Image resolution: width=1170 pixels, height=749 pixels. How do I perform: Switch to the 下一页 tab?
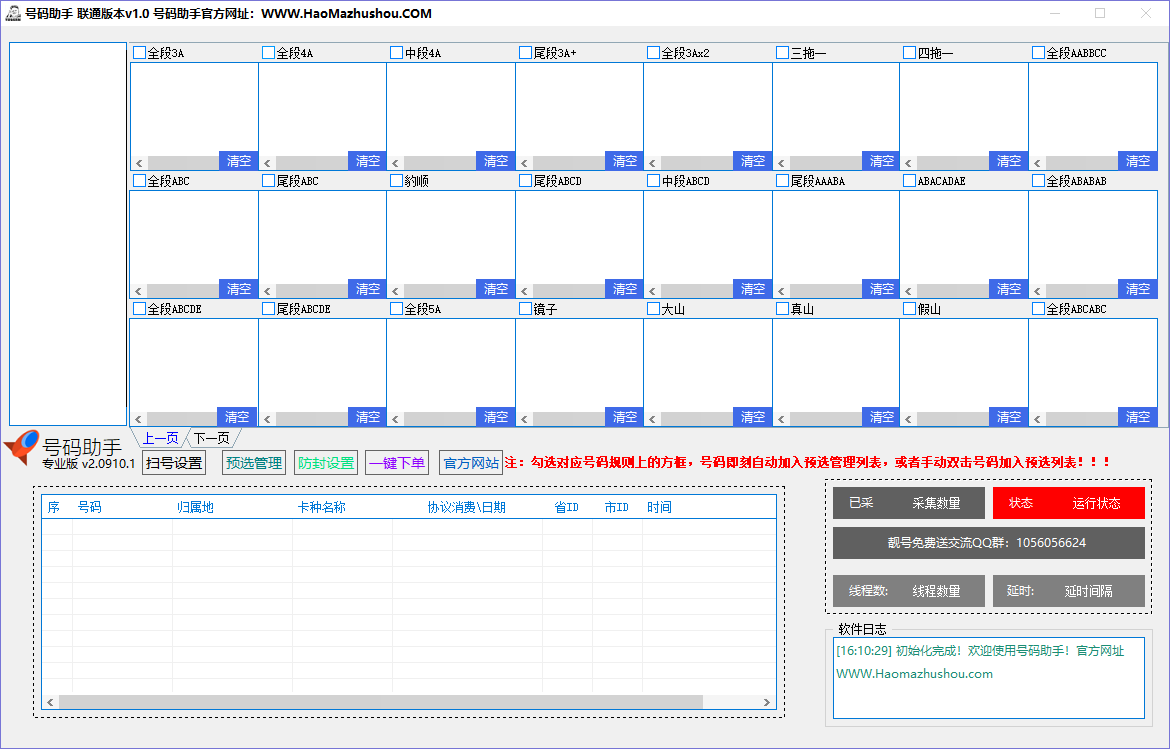coord(211,438)
